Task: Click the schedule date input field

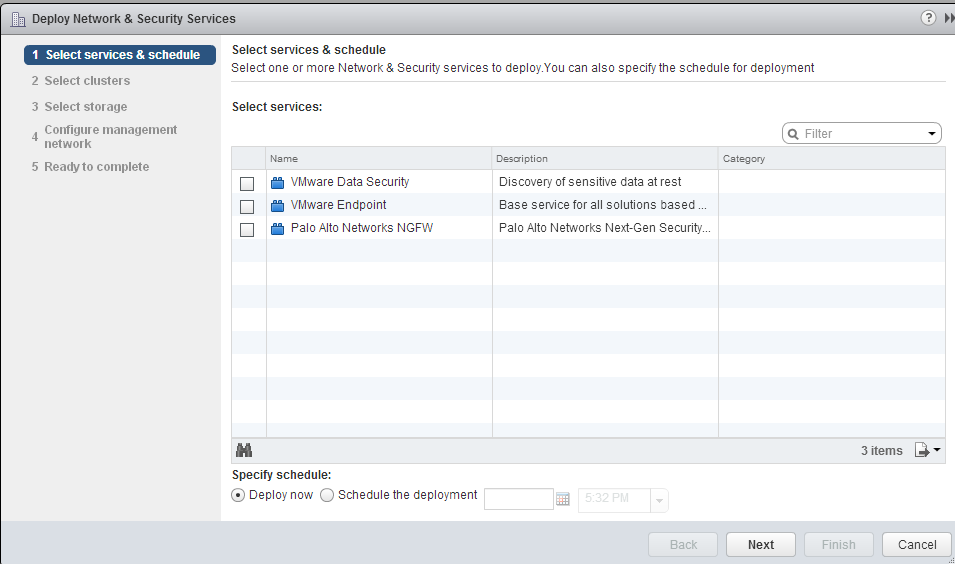Action: coord(518,499)
